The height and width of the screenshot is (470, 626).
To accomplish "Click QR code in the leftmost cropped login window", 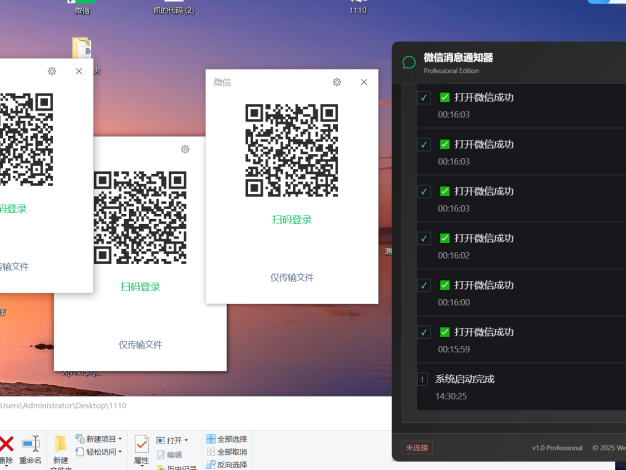I will [x=26, y=139].
